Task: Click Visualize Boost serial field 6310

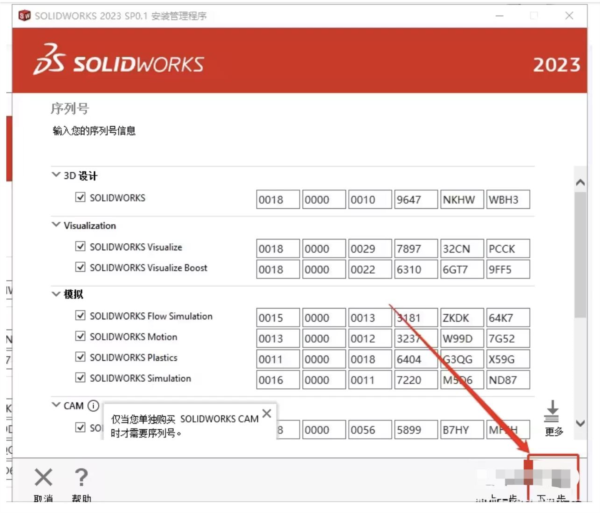Action: click(x=416, y=269)
